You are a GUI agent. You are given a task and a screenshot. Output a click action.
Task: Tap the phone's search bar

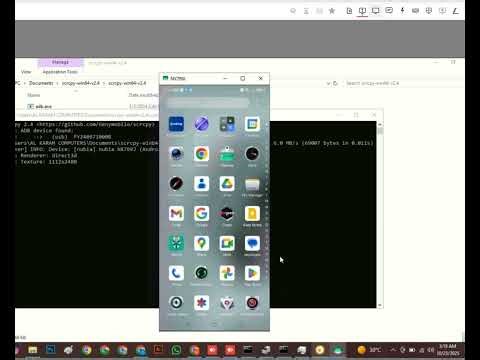pos(208,102)
